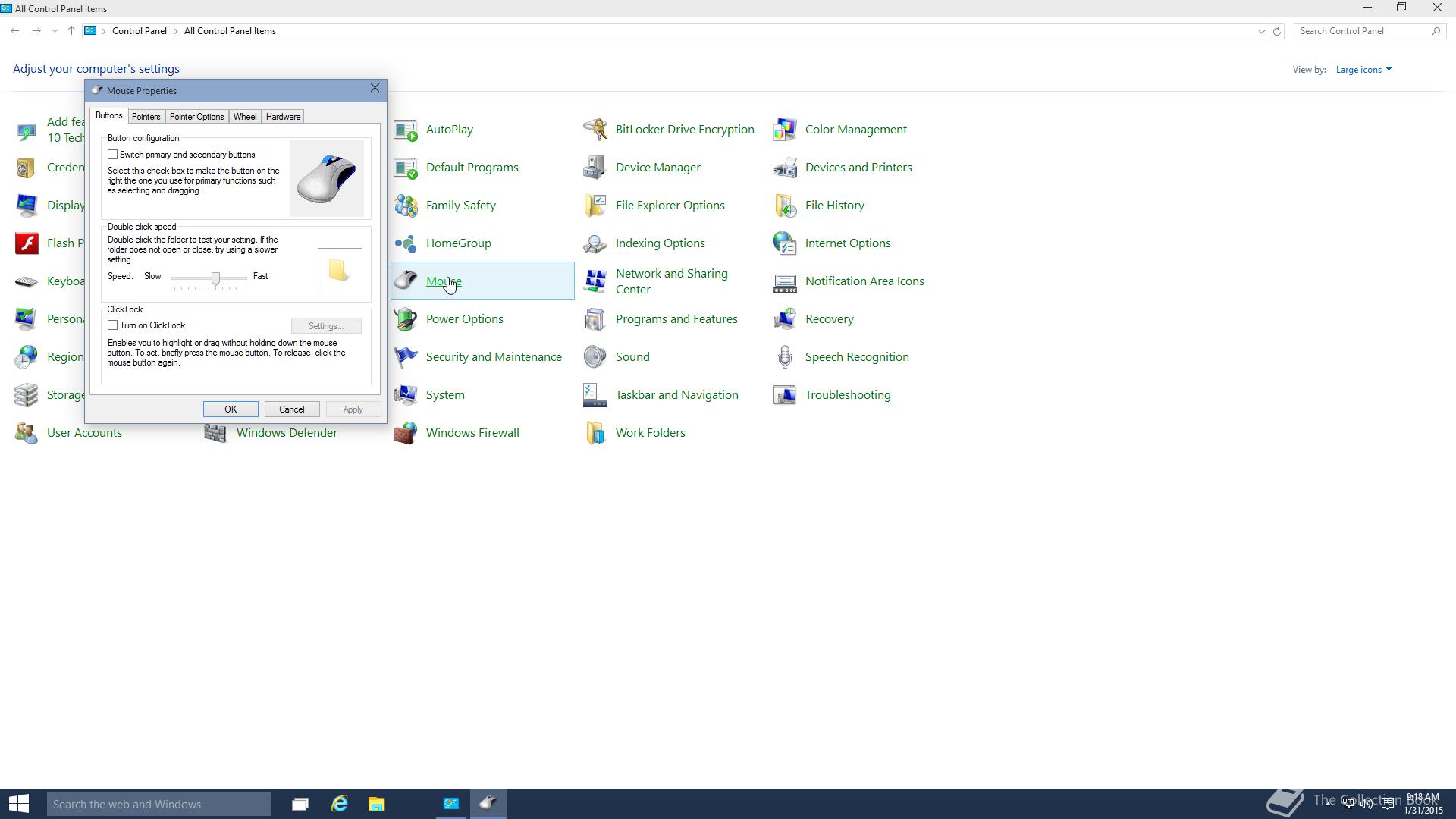Open Security and Maintenance flag icon
The width and height of the screenshot is (1456, 819).
(406, 357)
